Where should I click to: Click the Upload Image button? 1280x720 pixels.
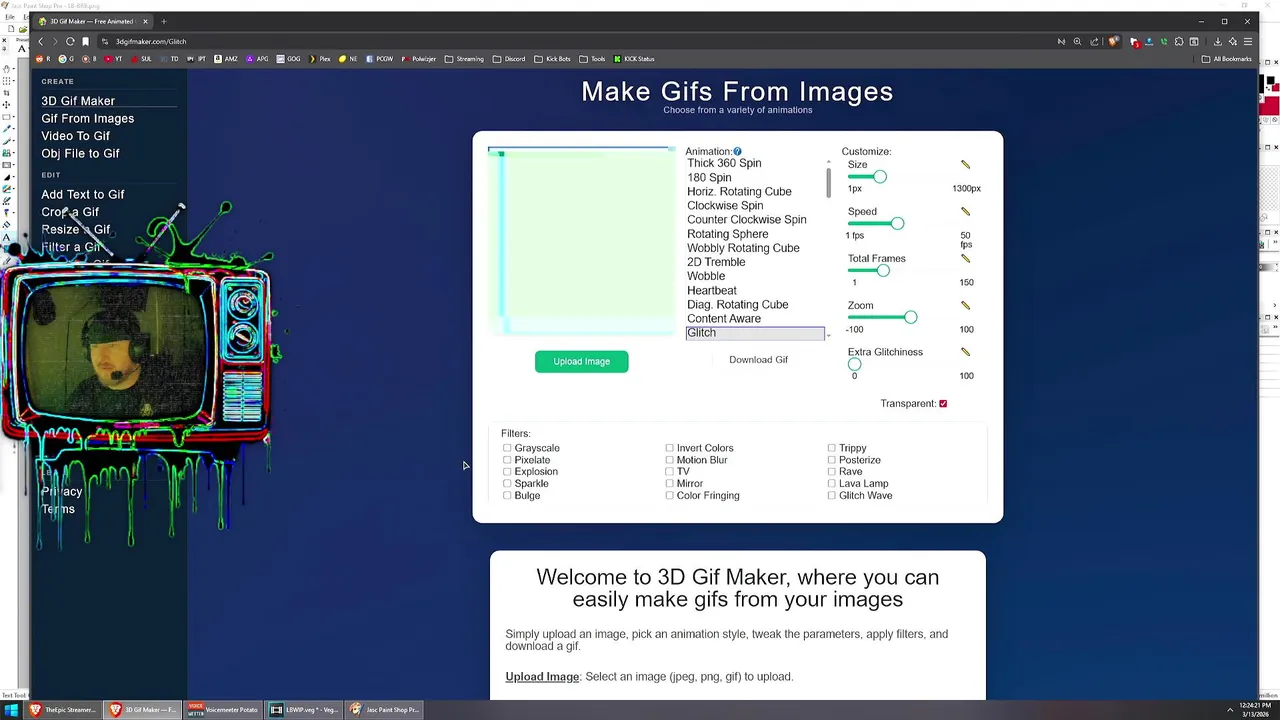582,361
